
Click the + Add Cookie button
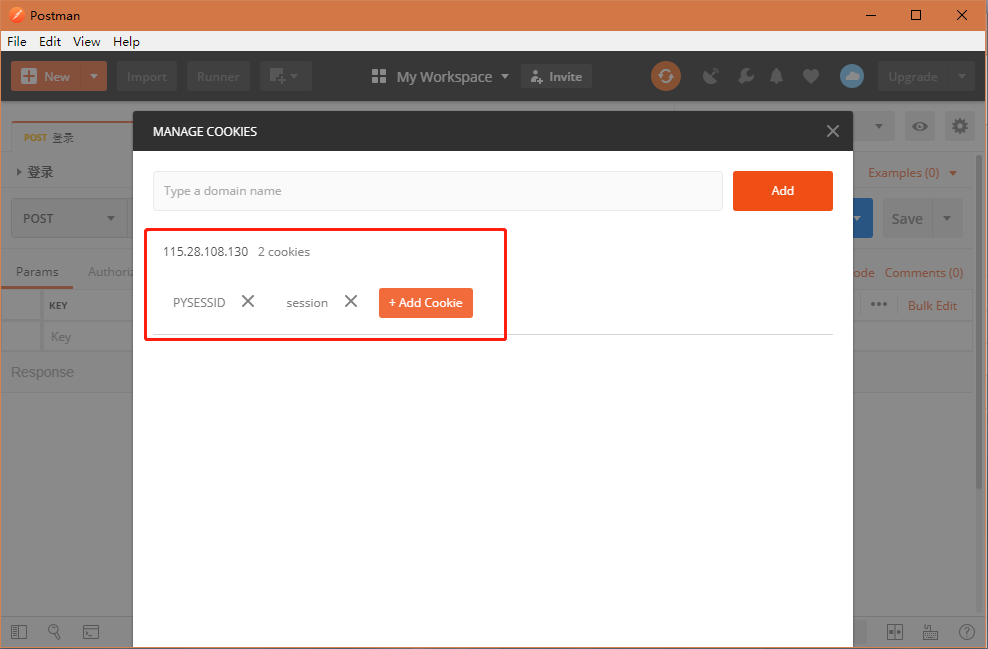coord(425,302)
